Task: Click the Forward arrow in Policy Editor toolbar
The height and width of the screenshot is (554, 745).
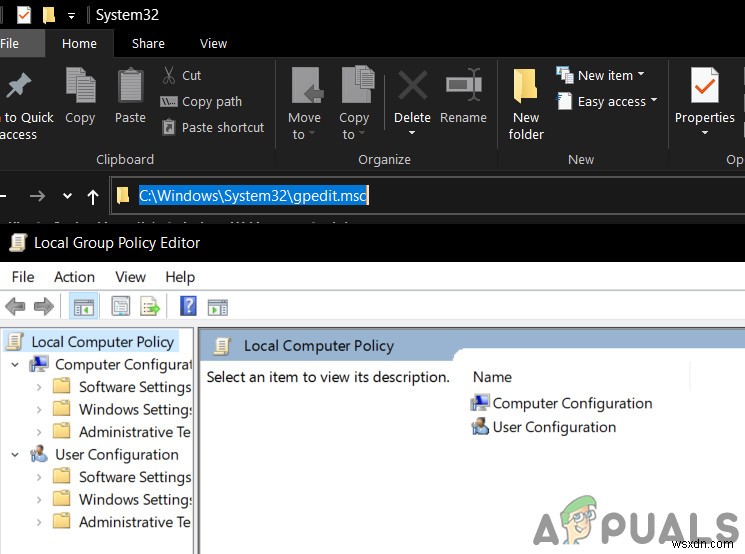Action: [44, 306]
